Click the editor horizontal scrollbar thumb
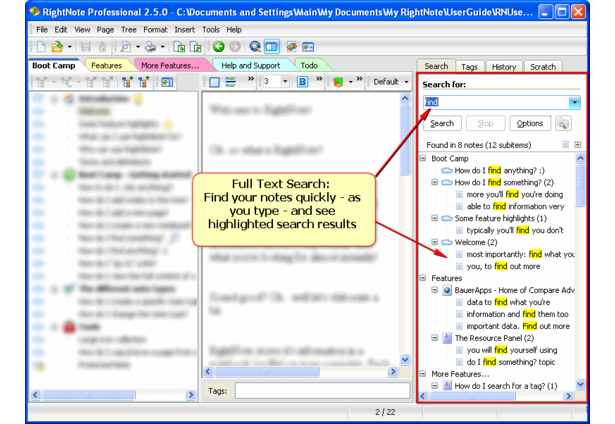This screenshot has height=424, width=615. click(x=267, y=371)
